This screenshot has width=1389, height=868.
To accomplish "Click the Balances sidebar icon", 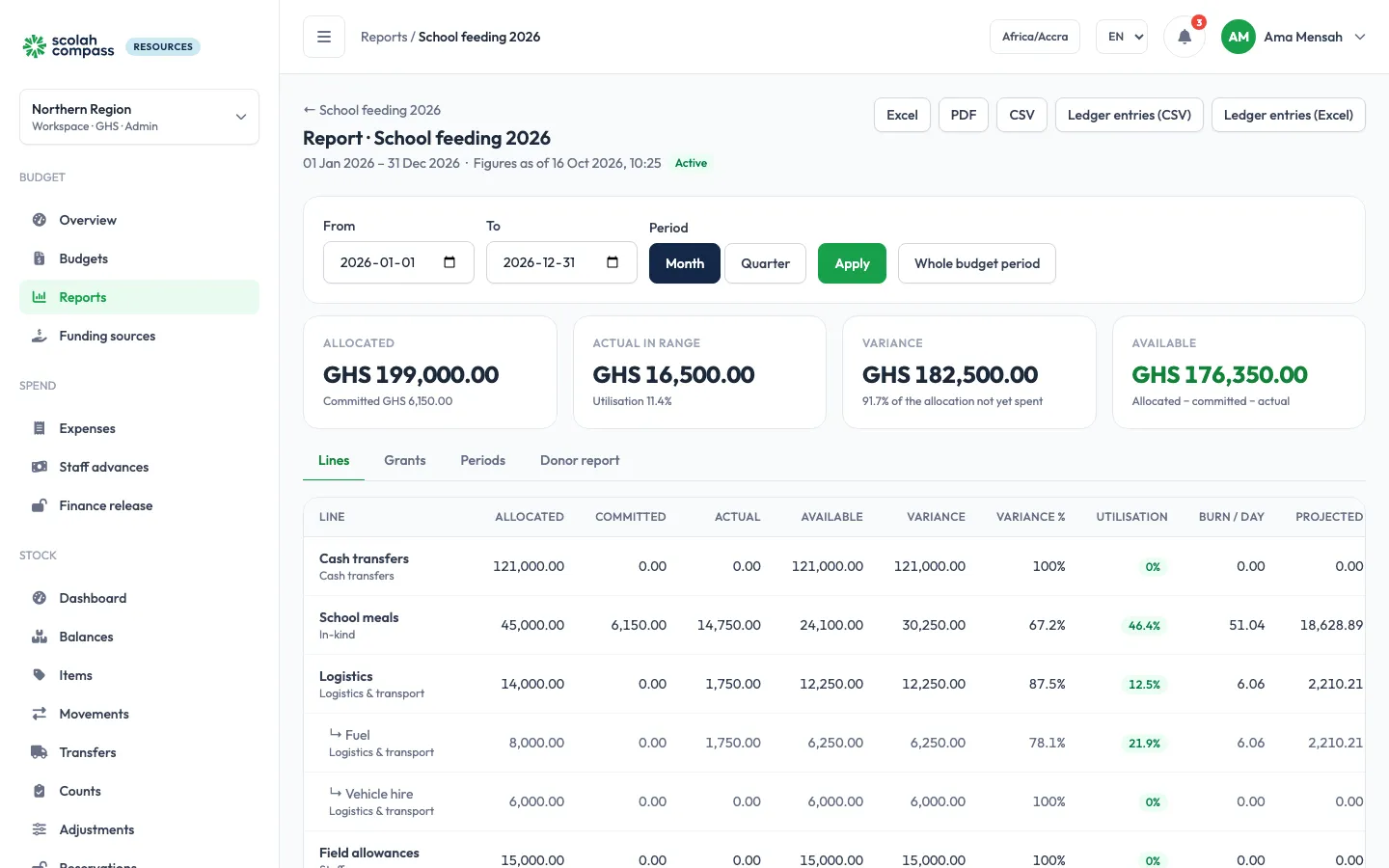I will pos(40,637).
